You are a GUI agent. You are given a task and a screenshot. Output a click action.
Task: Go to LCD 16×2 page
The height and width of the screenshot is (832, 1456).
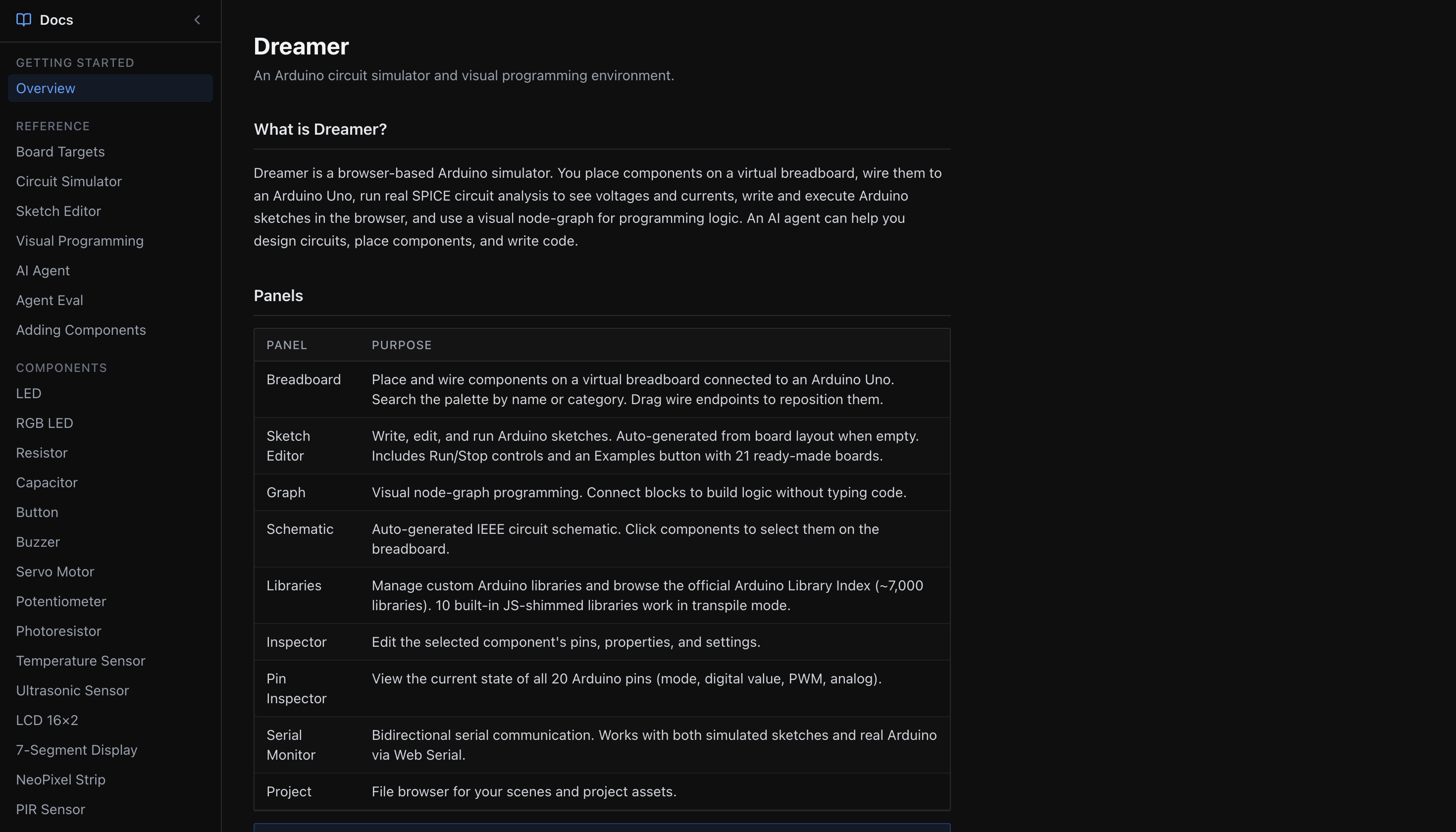pyautogui.click(x=47, y=721)
